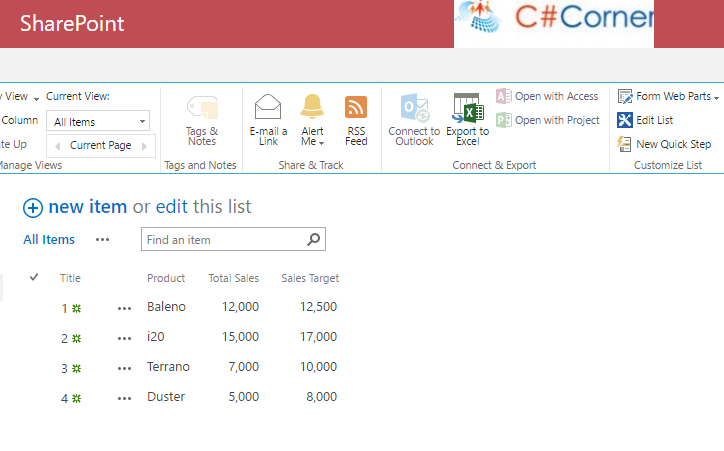This screenshot has width=724, height=451.
Task: Open ellipsis menu for i20 row
Action: coord(124,338)
